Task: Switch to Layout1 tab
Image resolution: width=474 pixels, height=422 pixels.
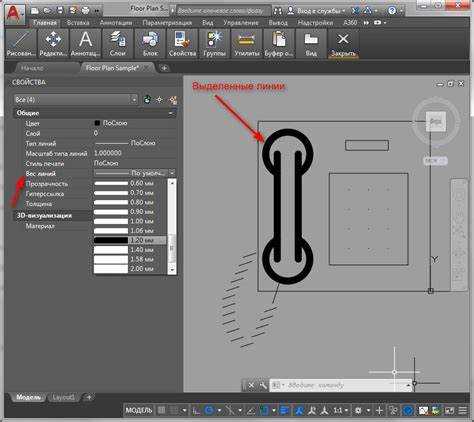Action: (x=63, y=397)
